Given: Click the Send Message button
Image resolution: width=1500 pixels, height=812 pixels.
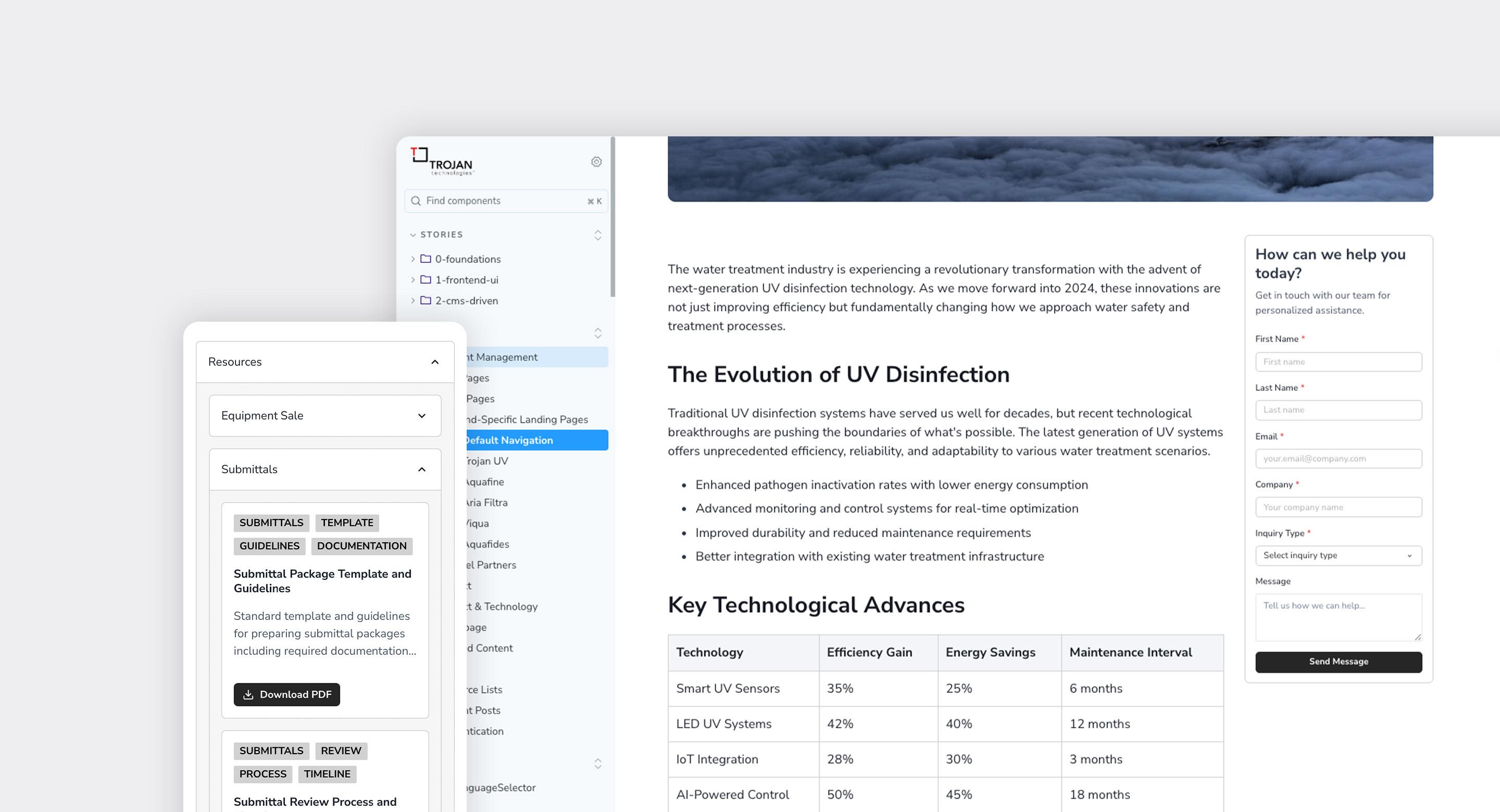Looking at the screenshot, I should (1338, 662).
